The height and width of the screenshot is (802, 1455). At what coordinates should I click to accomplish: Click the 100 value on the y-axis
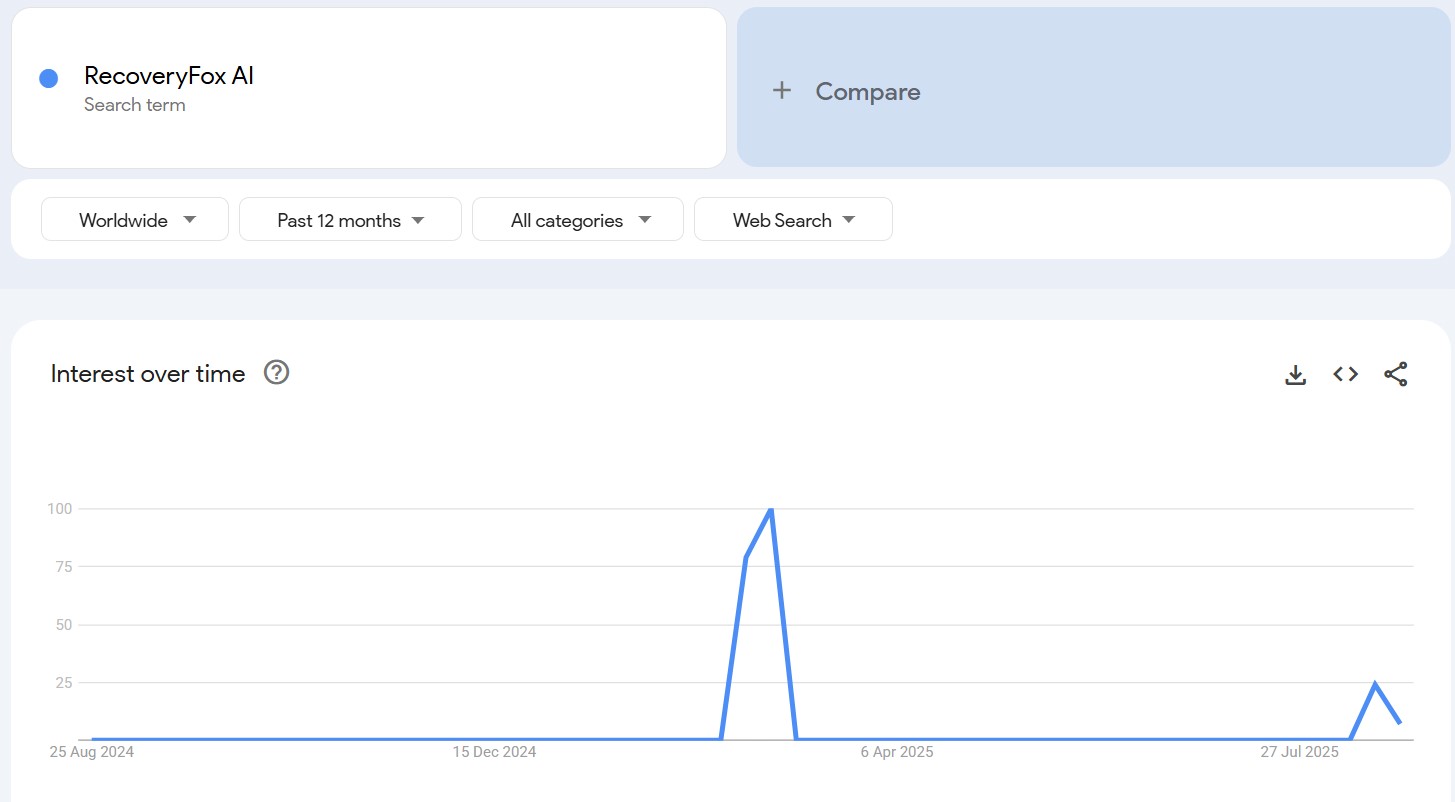tap(60, 509)
